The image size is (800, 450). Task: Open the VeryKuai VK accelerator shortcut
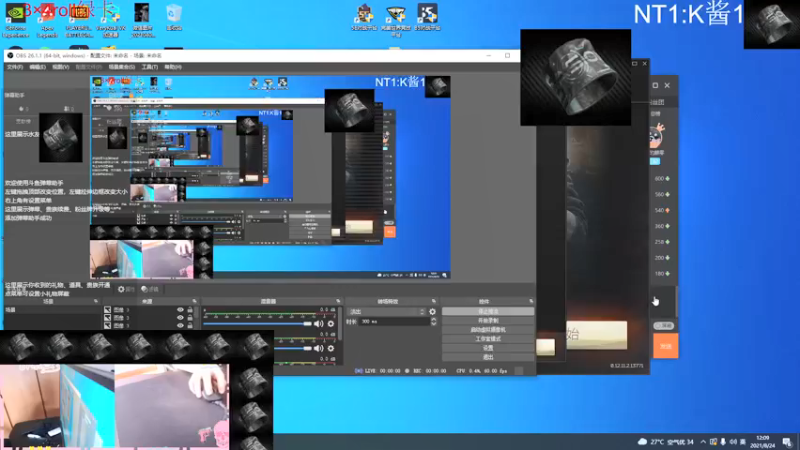[x=111, y=20]
